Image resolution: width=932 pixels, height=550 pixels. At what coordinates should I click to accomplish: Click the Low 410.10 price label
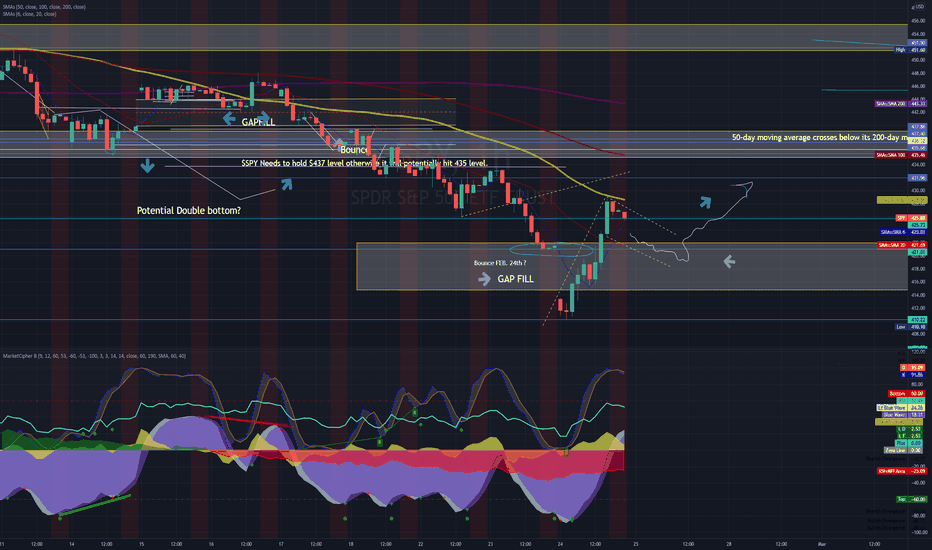pos(911,327)
